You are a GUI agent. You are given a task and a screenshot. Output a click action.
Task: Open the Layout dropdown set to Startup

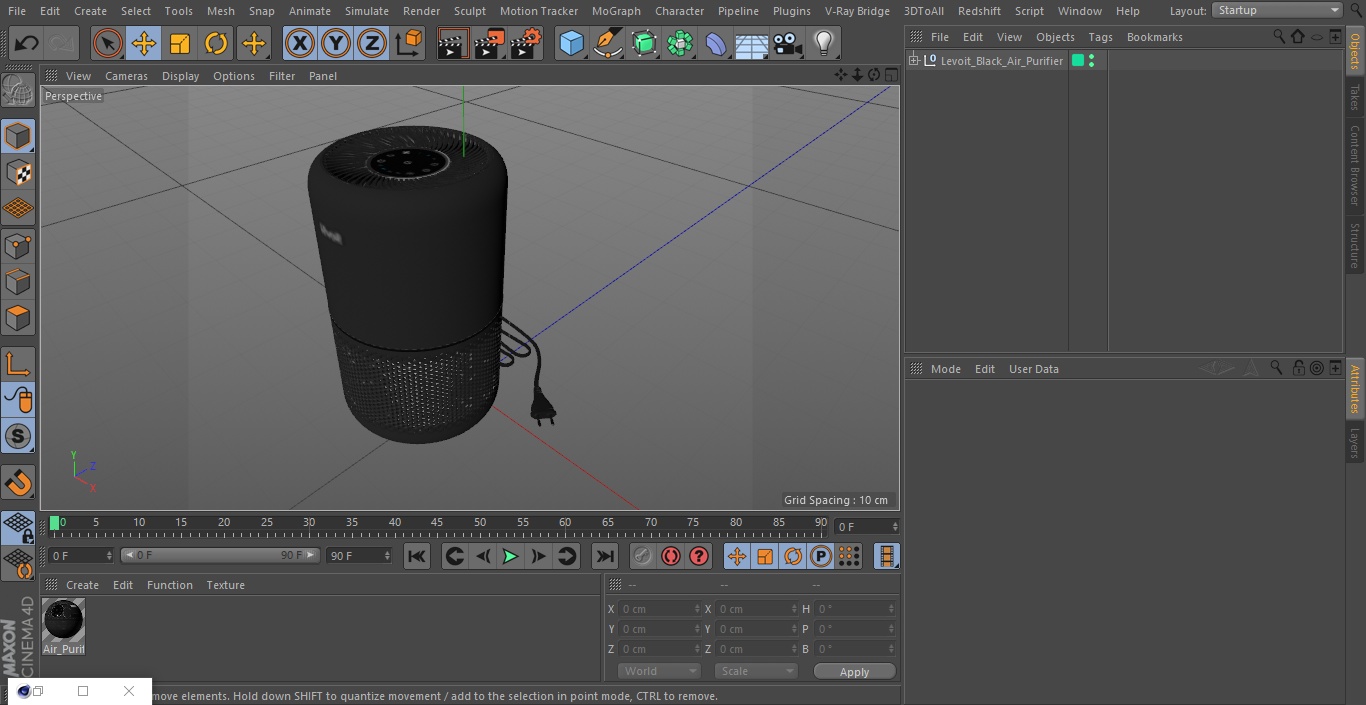pyautogui.click(x=1277, y=10)
